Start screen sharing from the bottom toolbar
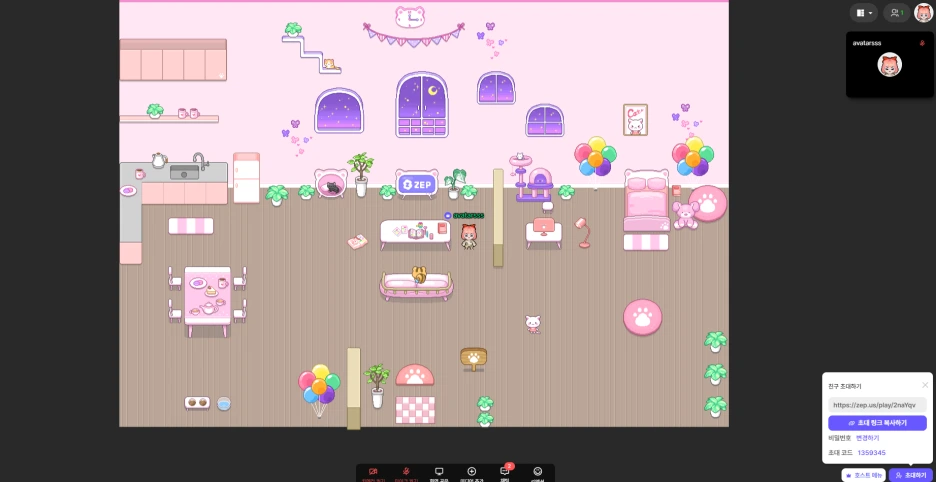This screenshot has width=936, height=482. [439, 473]
